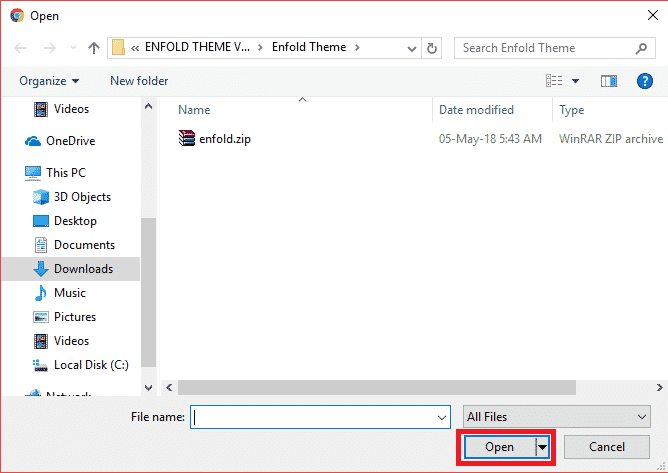Select ENFOLD THEME V... breadcrumb
The image size is (668, 473).
[197, 47]
